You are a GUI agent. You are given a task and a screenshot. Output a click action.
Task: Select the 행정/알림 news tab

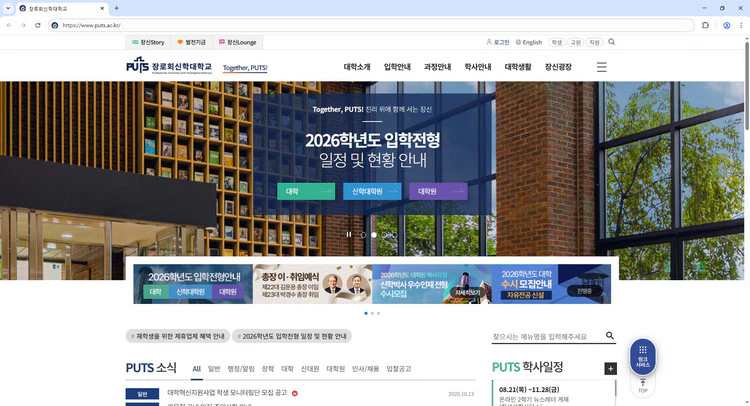[x=241, y=369]
